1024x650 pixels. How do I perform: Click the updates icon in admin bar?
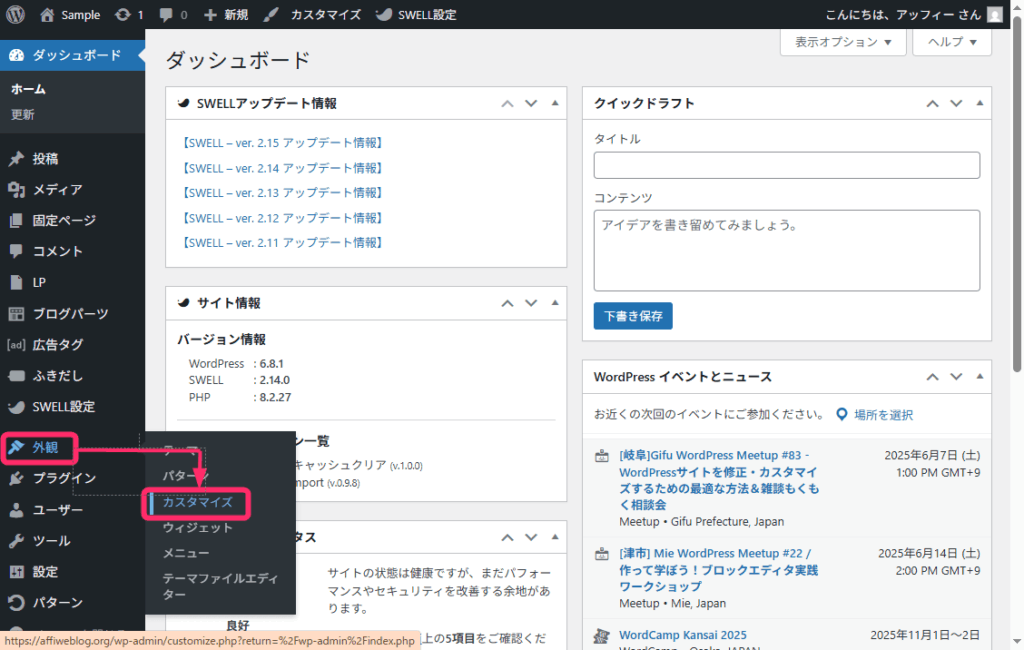[122, 15]
